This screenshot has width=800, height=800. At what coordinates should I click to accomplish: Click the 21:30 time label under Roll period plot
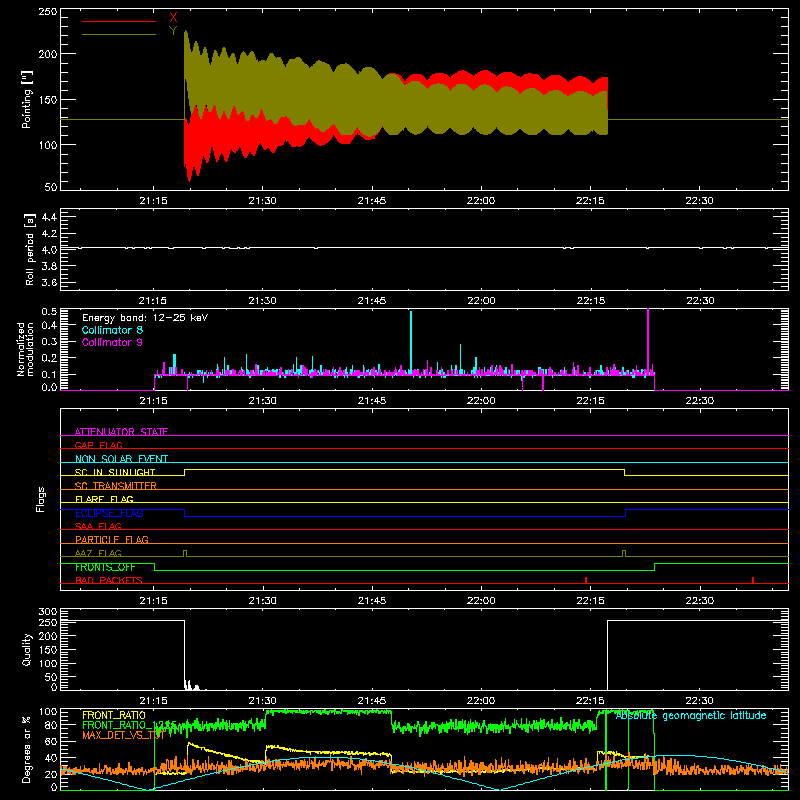(262, 301)
